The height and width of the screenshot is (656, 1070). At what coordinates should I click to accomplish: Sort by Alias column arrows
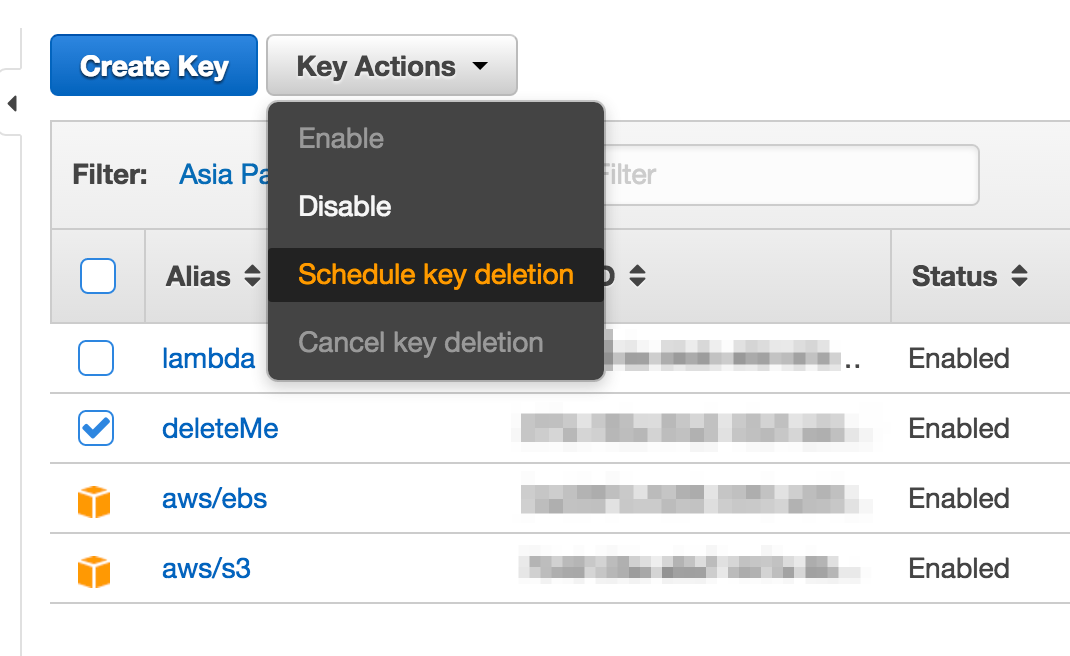point(252,276)
